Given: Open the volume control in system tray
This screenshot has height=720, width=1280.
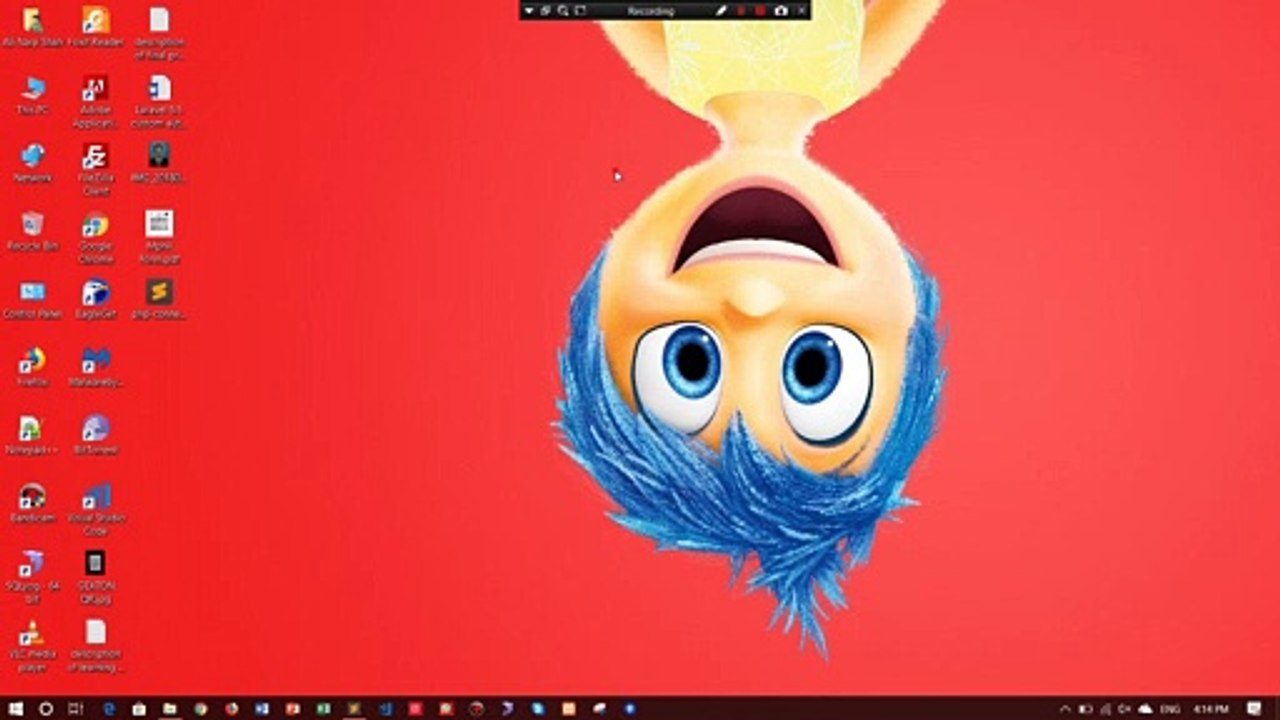Looking at the screenshot, I should tap(1126, 708).
